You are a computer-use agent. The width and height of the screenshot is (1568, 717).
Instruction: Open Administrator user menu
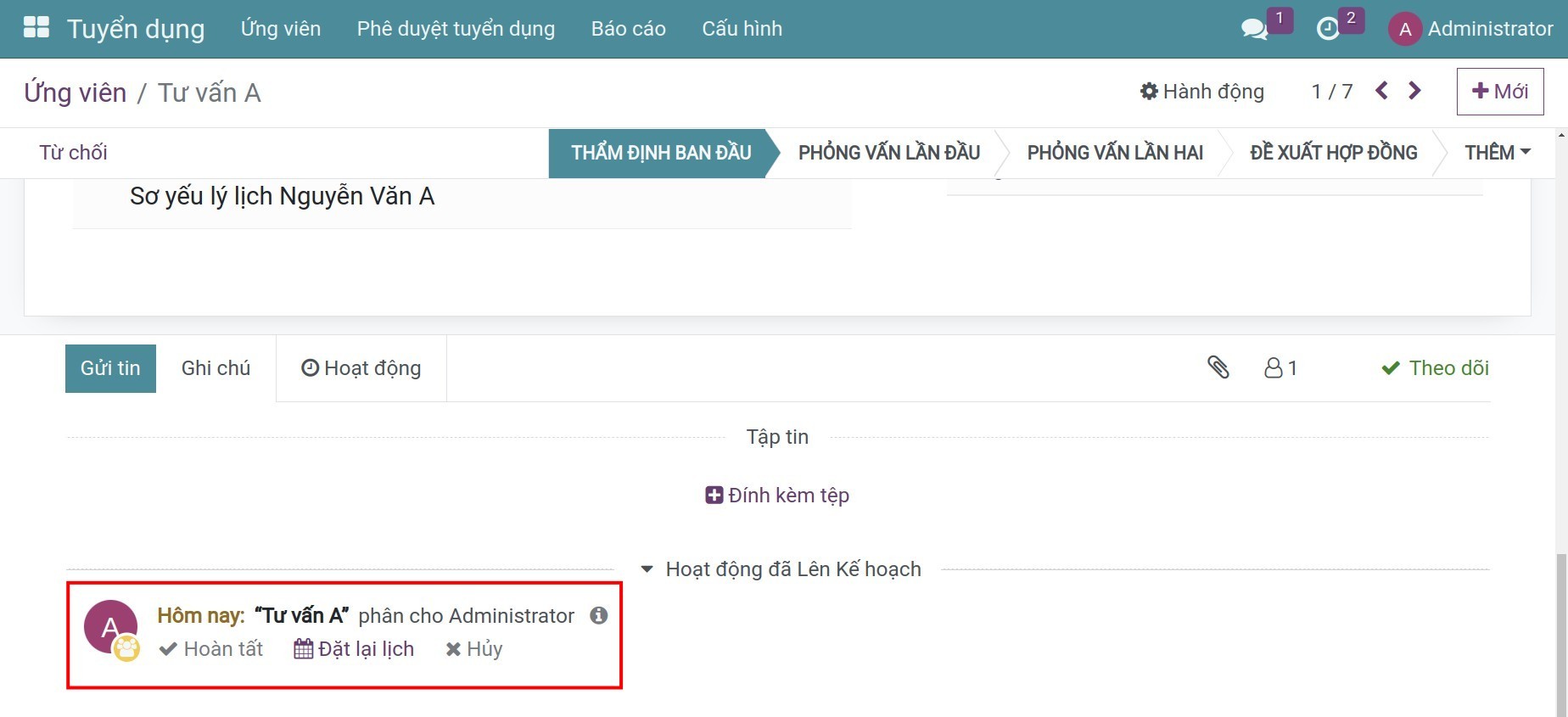pos(1470,29)
